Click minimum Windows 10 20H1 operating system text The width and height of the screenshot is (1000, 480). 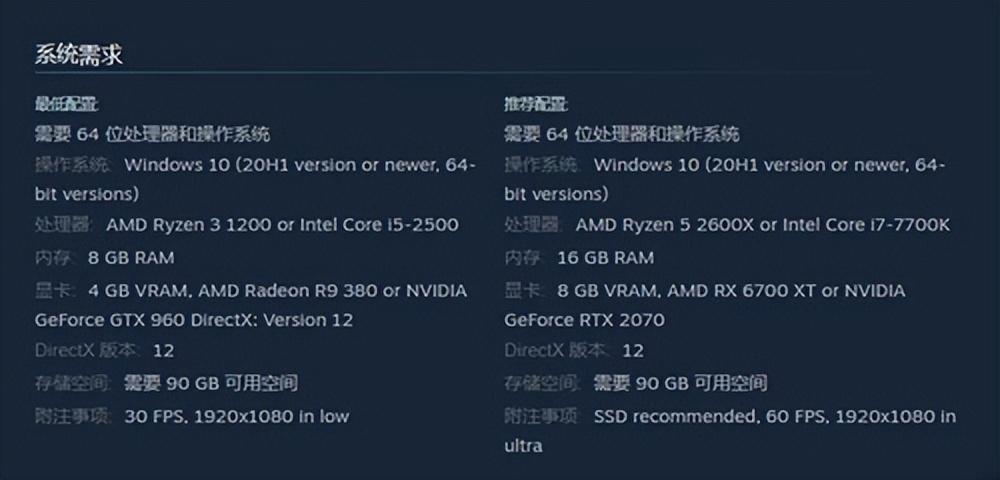255,179
